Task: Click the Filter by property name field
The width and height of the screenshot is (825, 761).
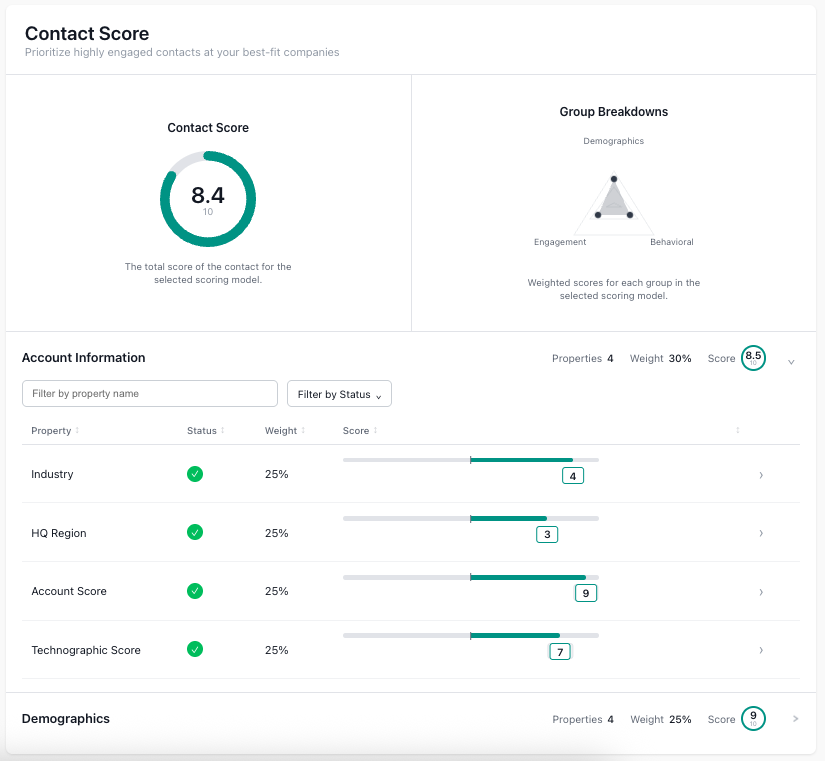Action: pyautogui.click(x=150, y=394)
